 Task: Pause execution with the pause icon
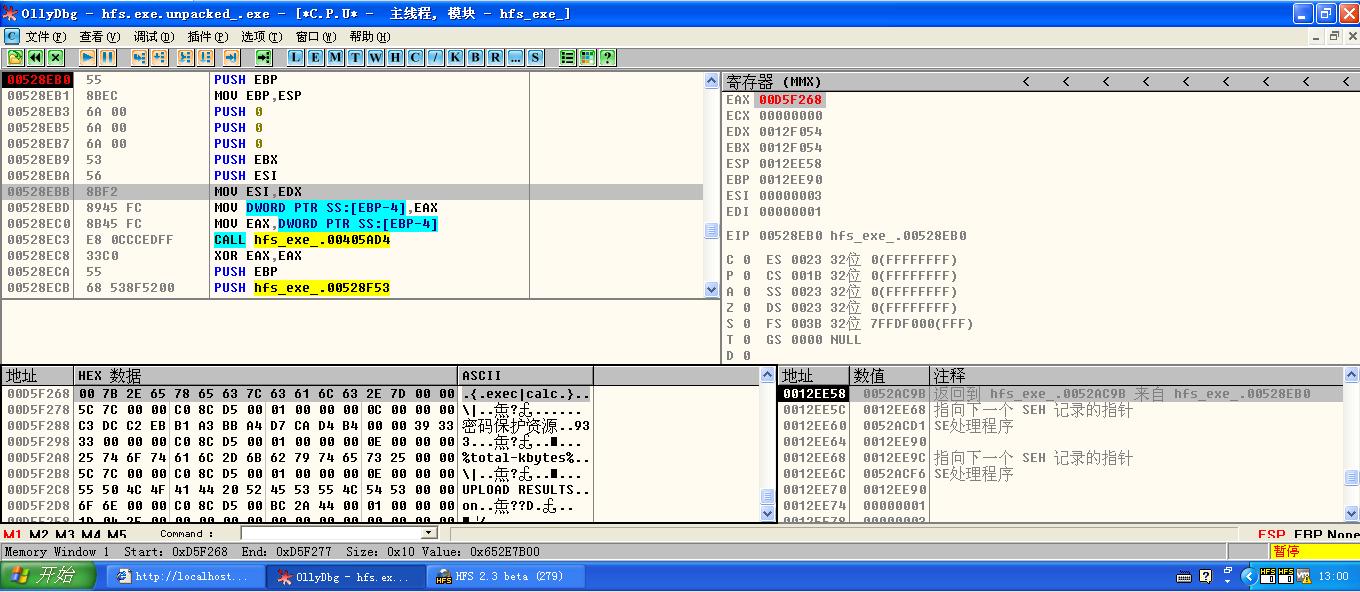coord(107,57)
